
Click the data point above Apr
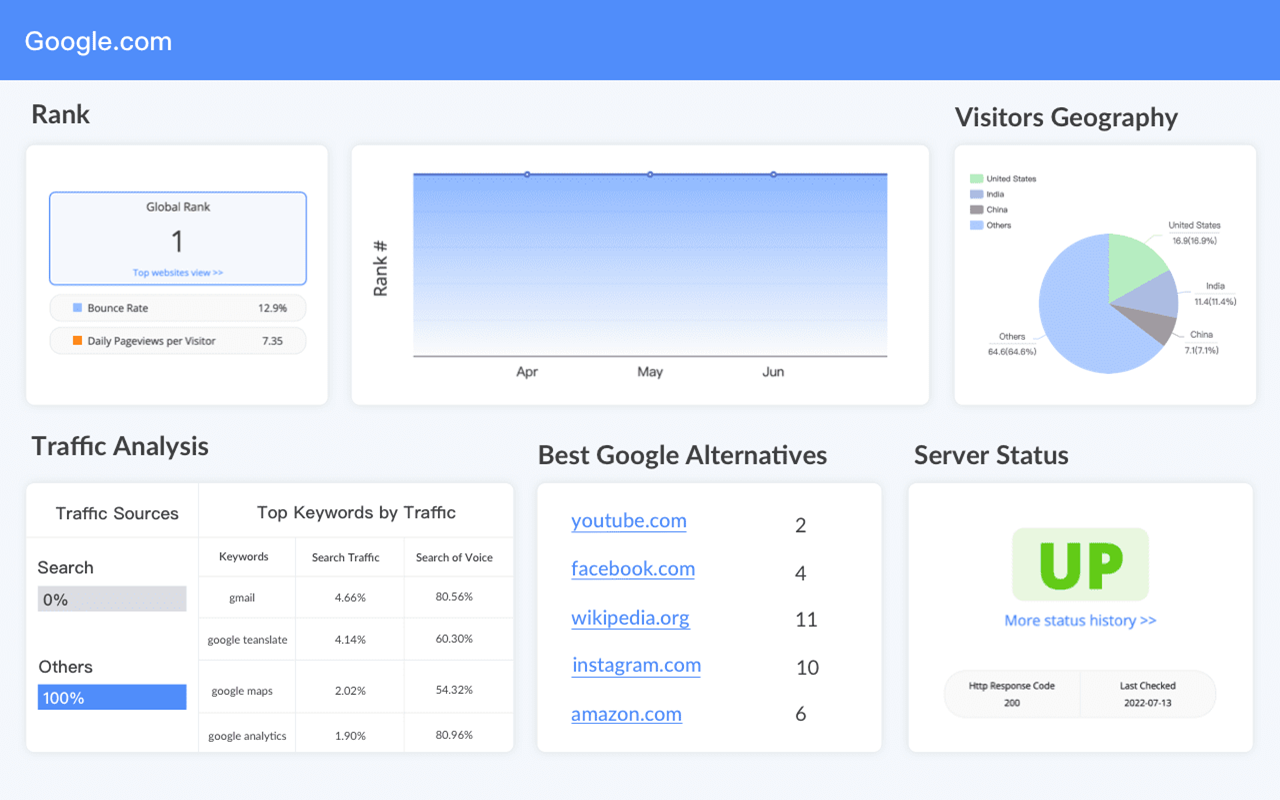click(x=527, y=173)
